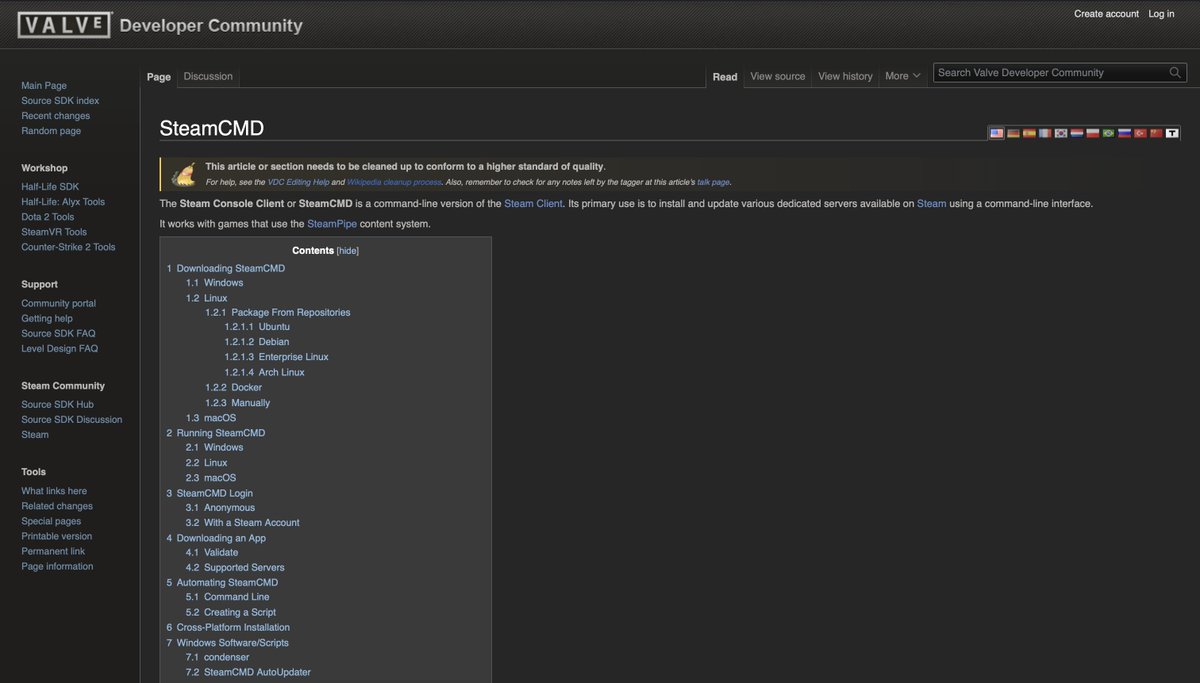This screenshot has height=683, width=1200.
Task: Open Counter-Strike 2 Tools link
Action: click(68, 247)
